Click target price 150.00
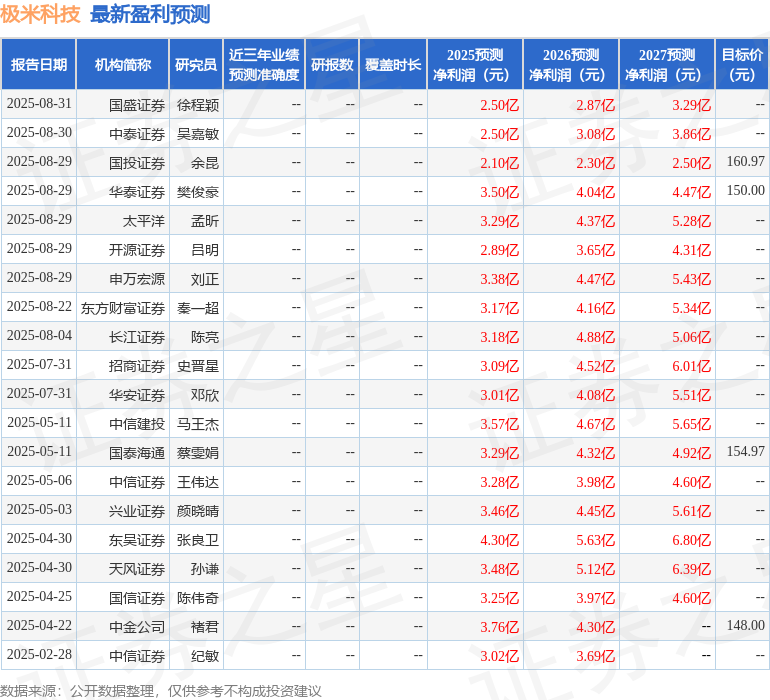This screenshot has width=770, height=700. [x=745, y=190]
